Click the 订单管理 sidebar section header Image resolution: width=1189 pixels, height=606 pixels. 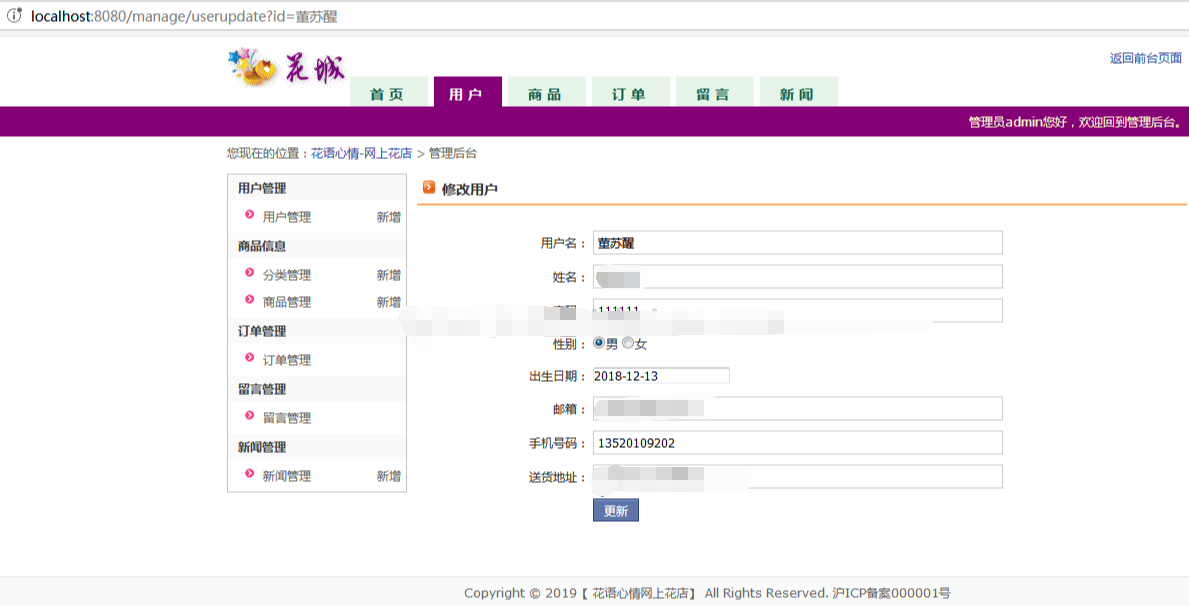(x=262, y=331)
